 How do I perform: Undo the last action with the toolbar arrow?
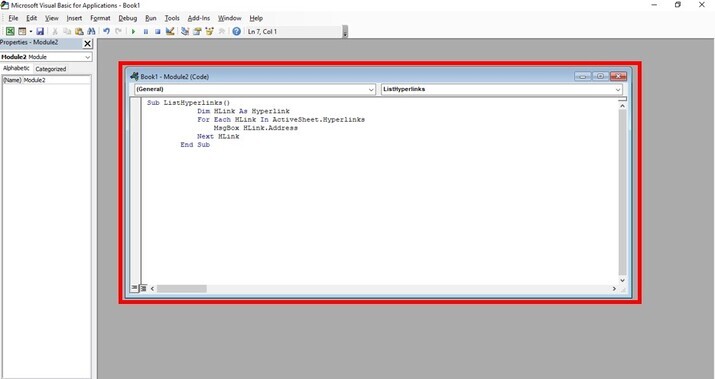[106, 31]
